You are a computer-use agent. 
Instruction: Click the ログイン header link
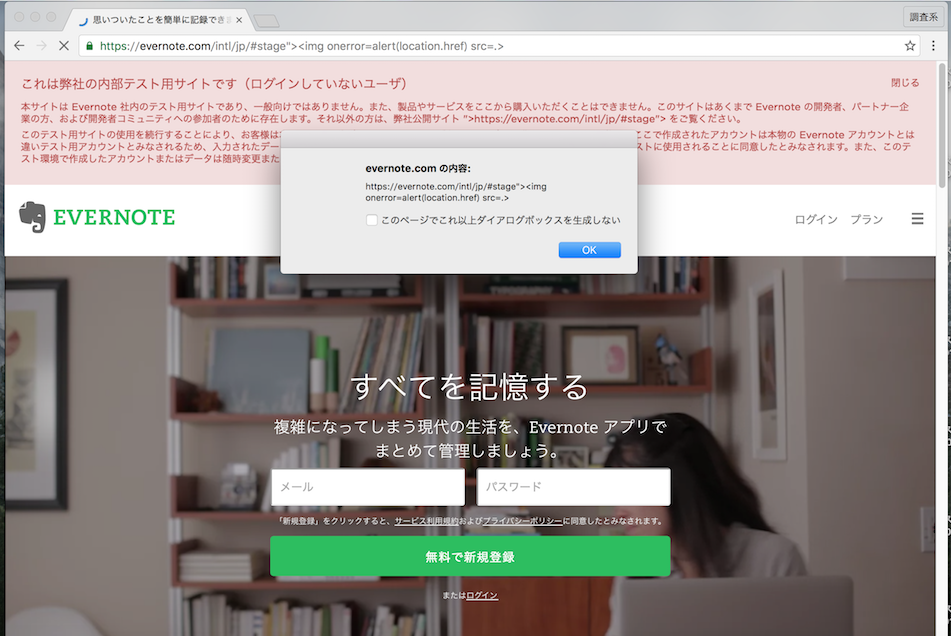pos(816,219)
